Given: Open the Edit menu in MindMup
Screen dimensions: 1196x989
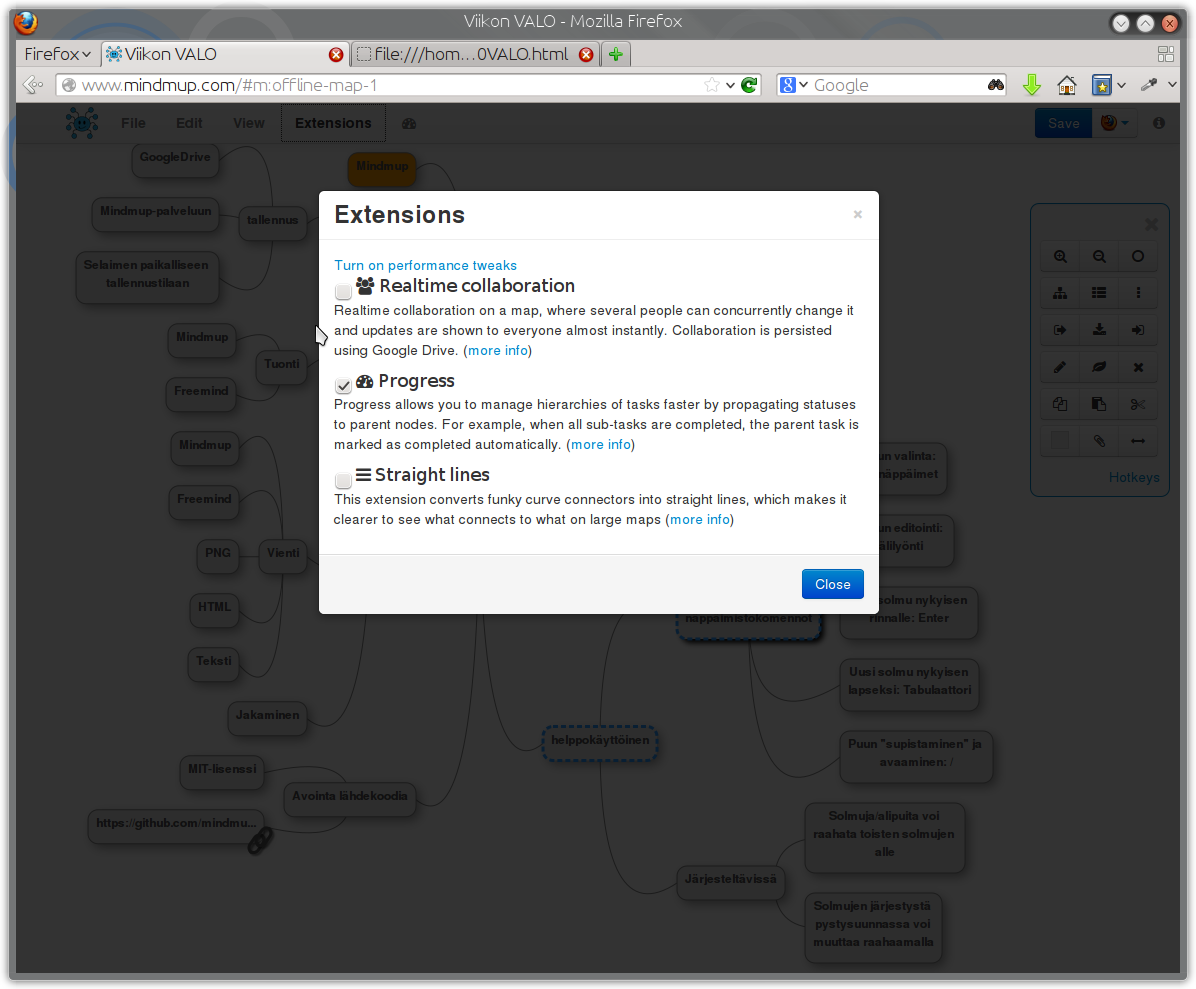Looking at the screenshot, I should [189, 123].
